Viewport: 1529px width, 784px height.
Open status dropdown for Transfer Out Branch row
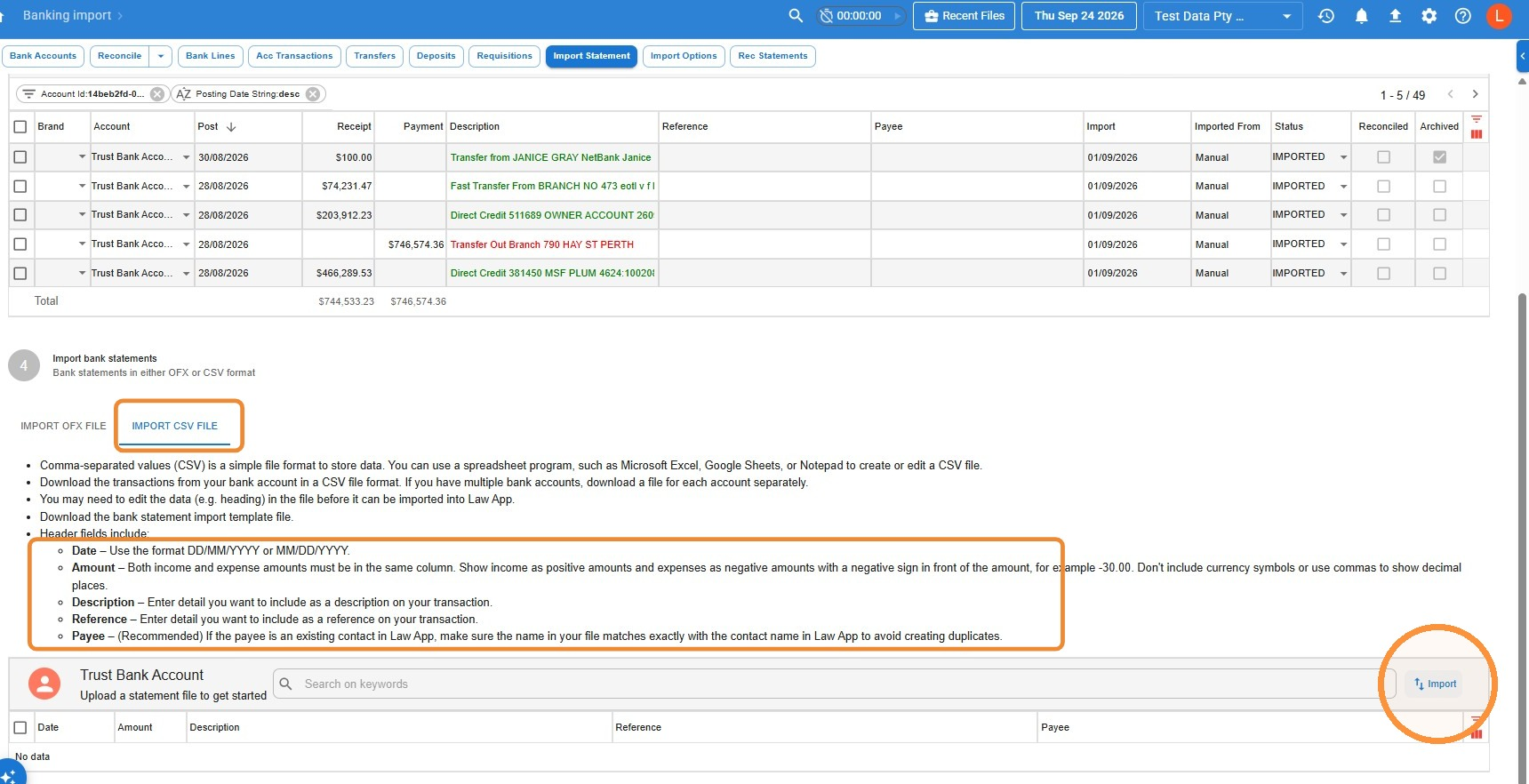pos(1343,244)
